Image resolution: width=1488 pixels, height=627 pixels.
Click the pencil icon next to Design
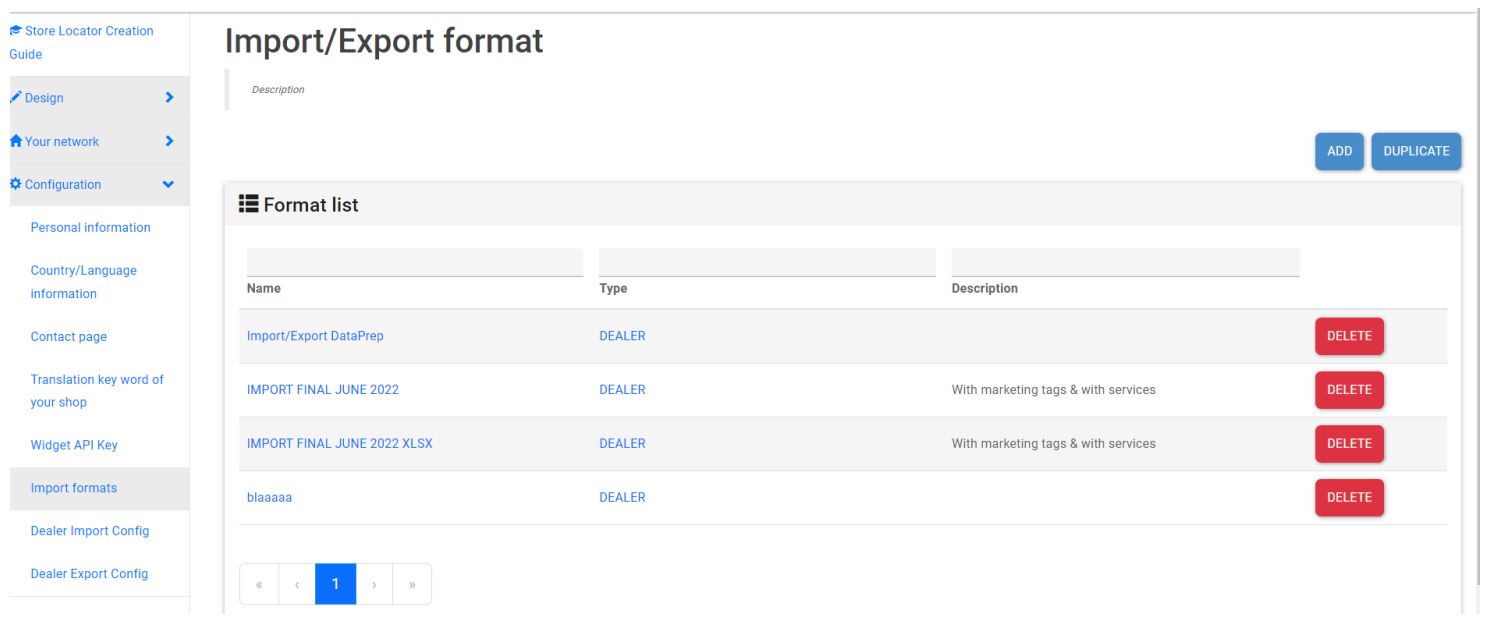tap(16, 98)
